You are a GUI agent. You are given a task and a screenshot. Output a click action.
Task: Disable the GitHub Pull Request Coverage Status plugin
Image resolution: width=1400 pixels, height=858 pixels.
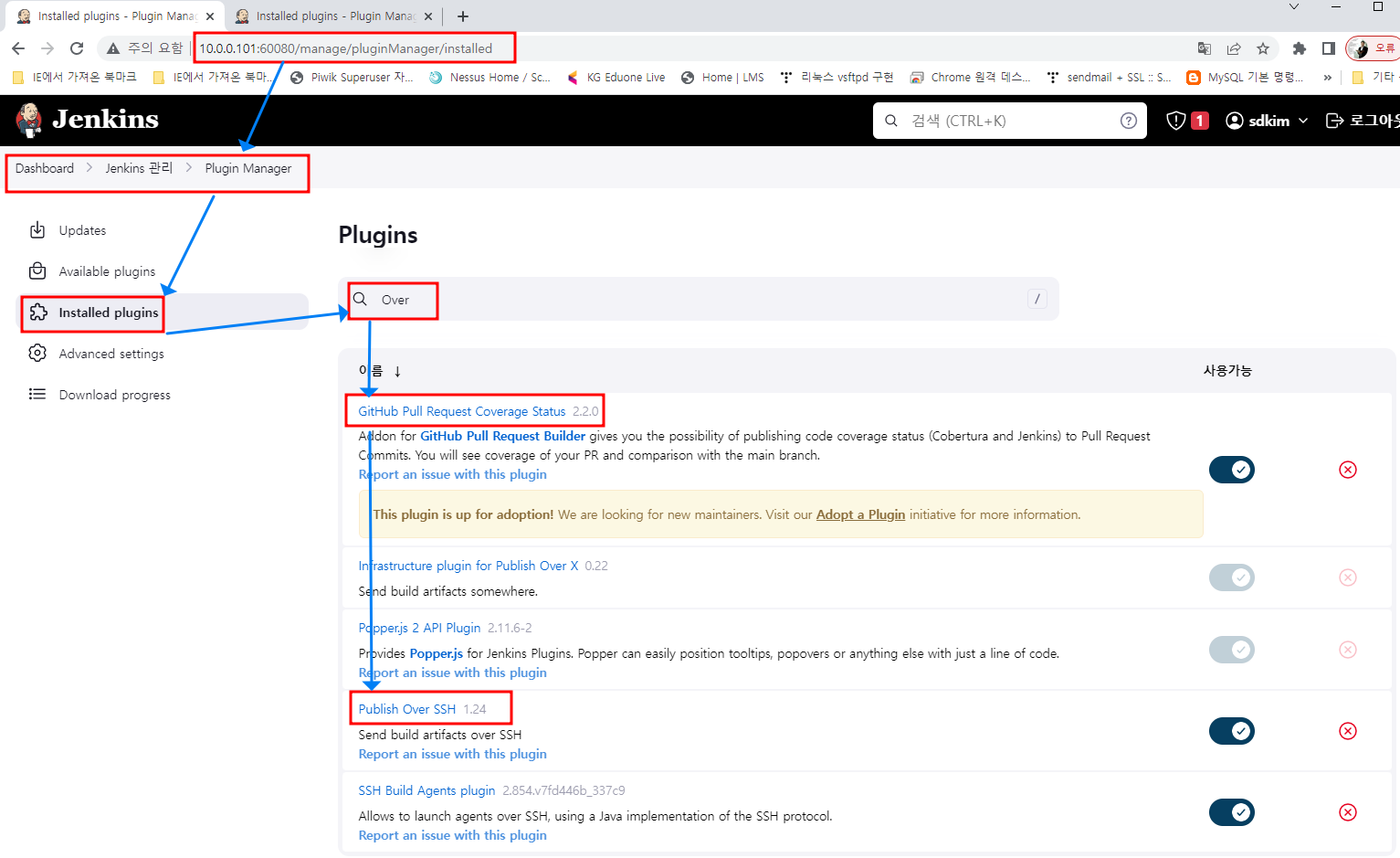1232,470
